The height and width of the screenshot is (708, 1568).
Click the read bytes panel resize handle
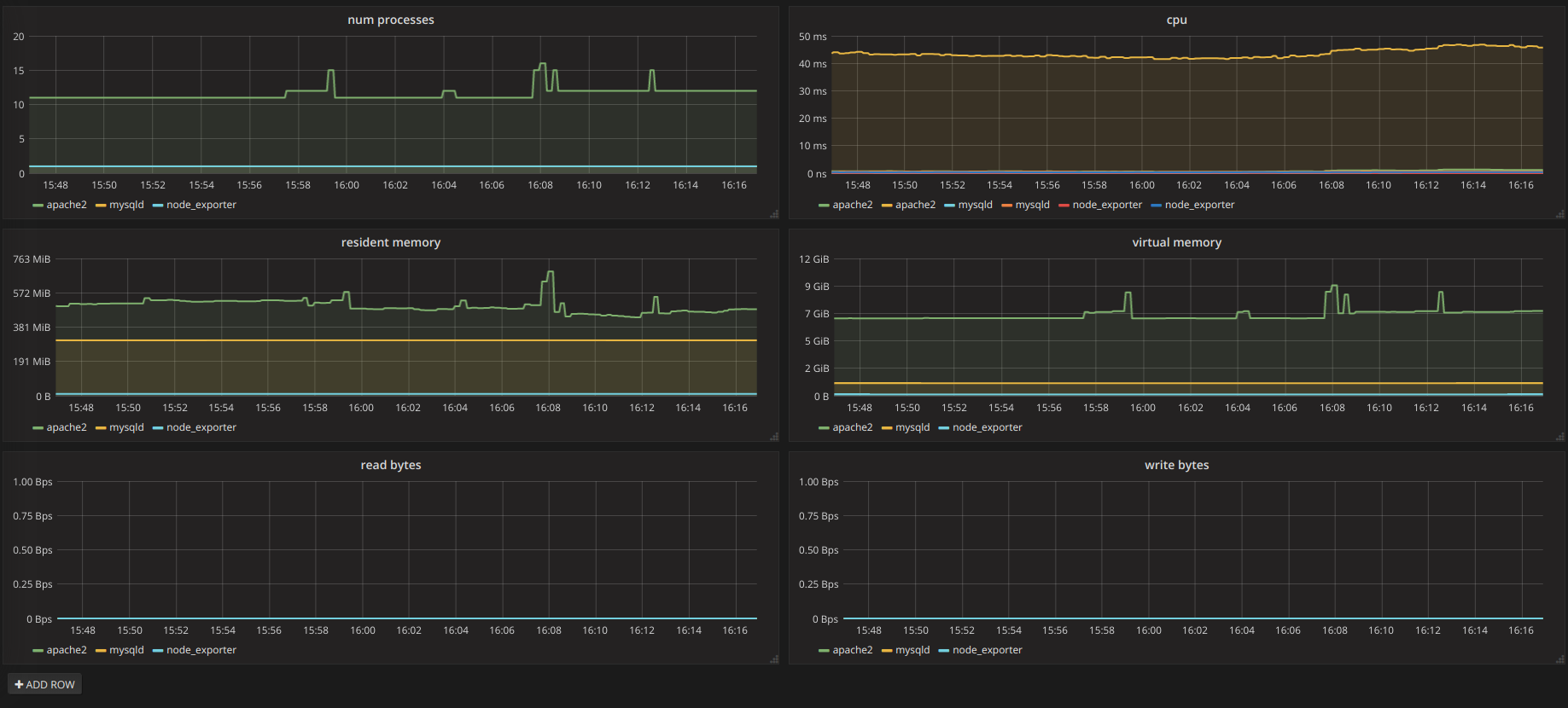pos(774,659)
